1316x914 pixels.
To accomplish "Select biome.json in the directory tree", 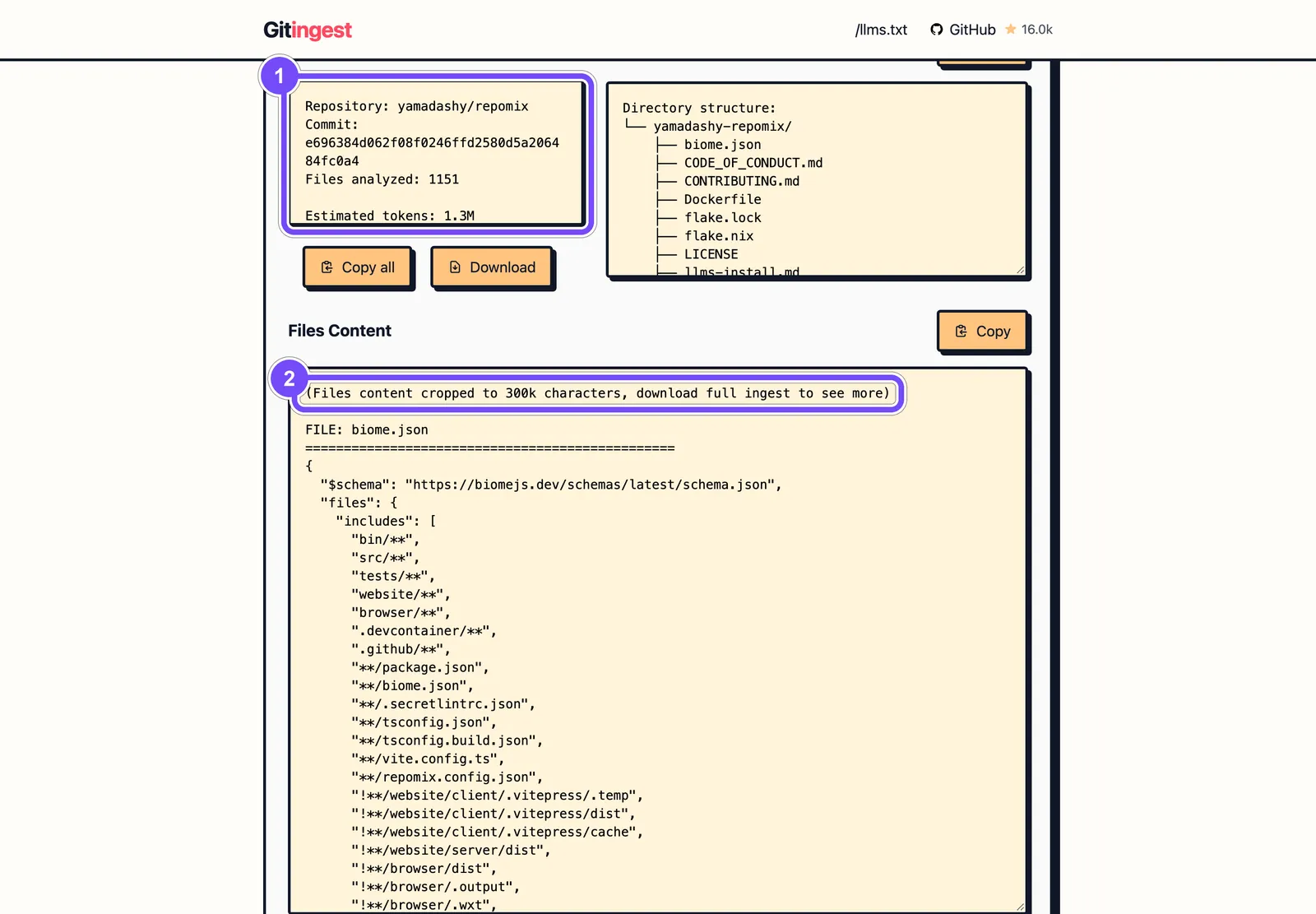I will click(723, 145).
